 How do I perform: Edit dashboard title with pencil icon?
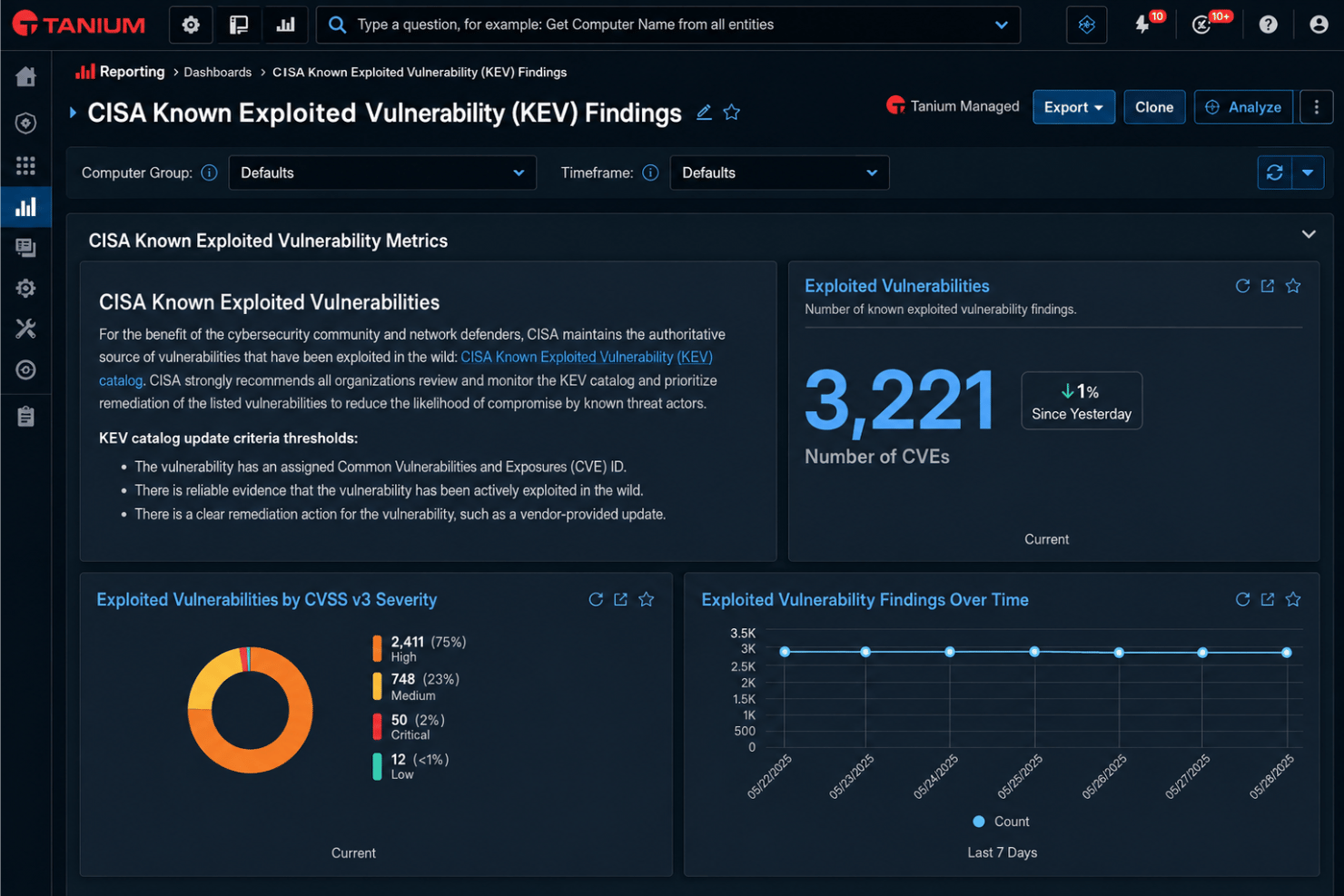[704, 113]
